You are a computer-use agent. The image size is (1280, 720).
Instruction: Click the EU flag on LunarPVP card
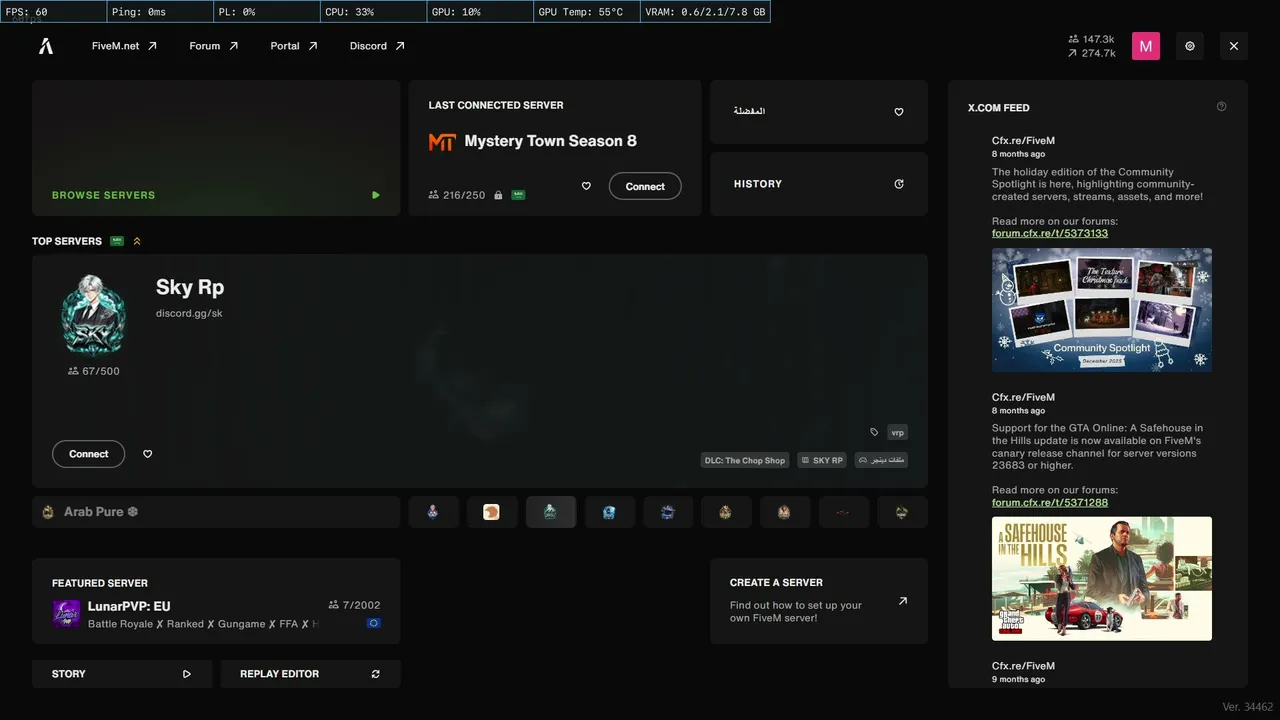[373, 623]
